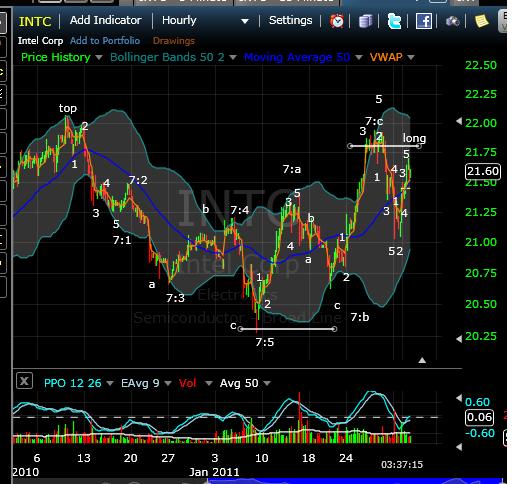The image size is (512, 484).
Task: Click the INTC ticker symbol
Action: coord(35,22)
